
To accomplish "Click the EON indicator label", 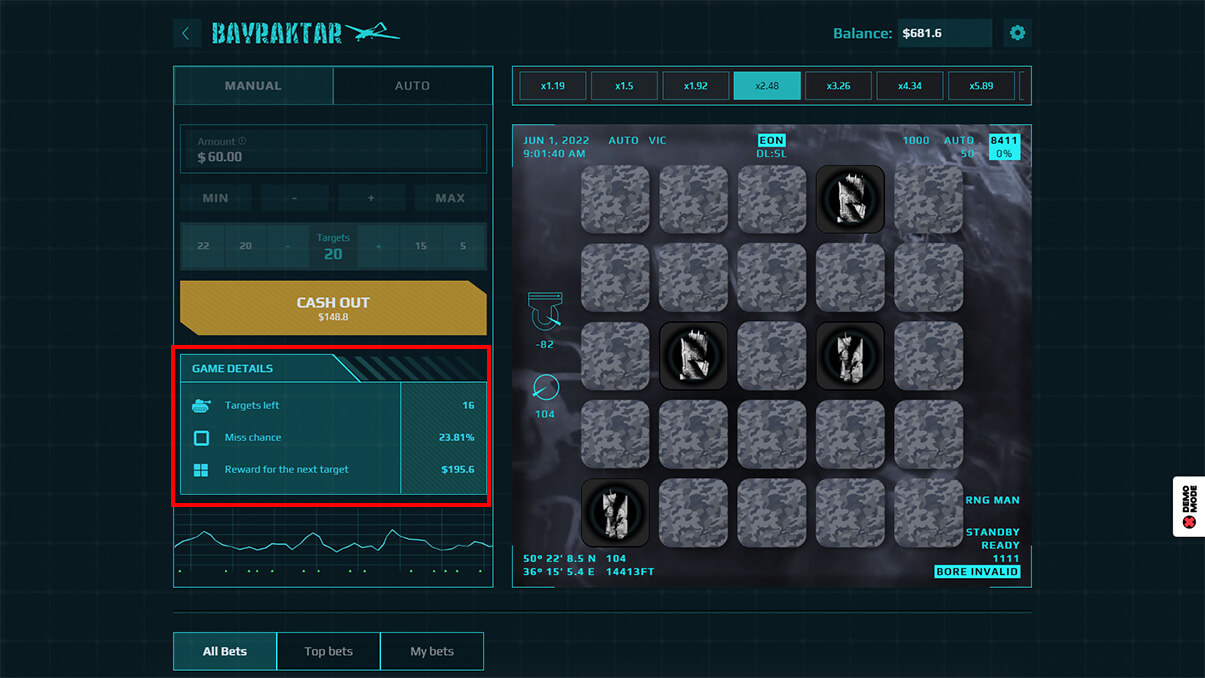I will 771,141.
